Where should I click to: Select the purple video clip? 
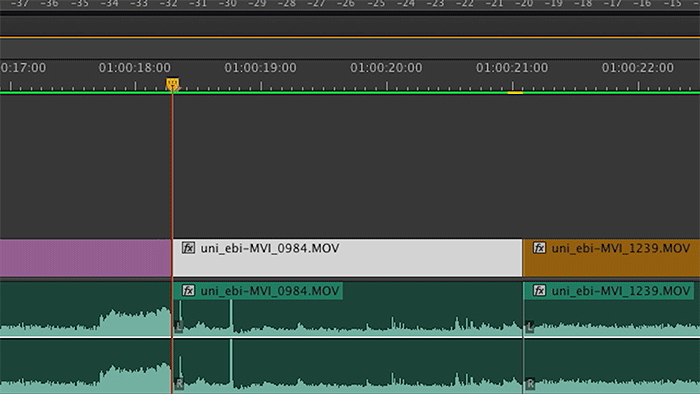[85, 257]
